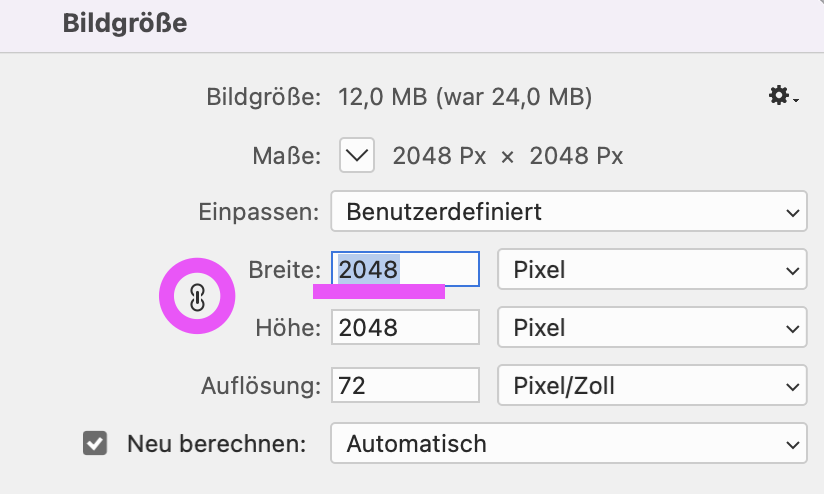
Task: Toggle the constrain proportions chain link icon
Action: (x=197, y=297)
